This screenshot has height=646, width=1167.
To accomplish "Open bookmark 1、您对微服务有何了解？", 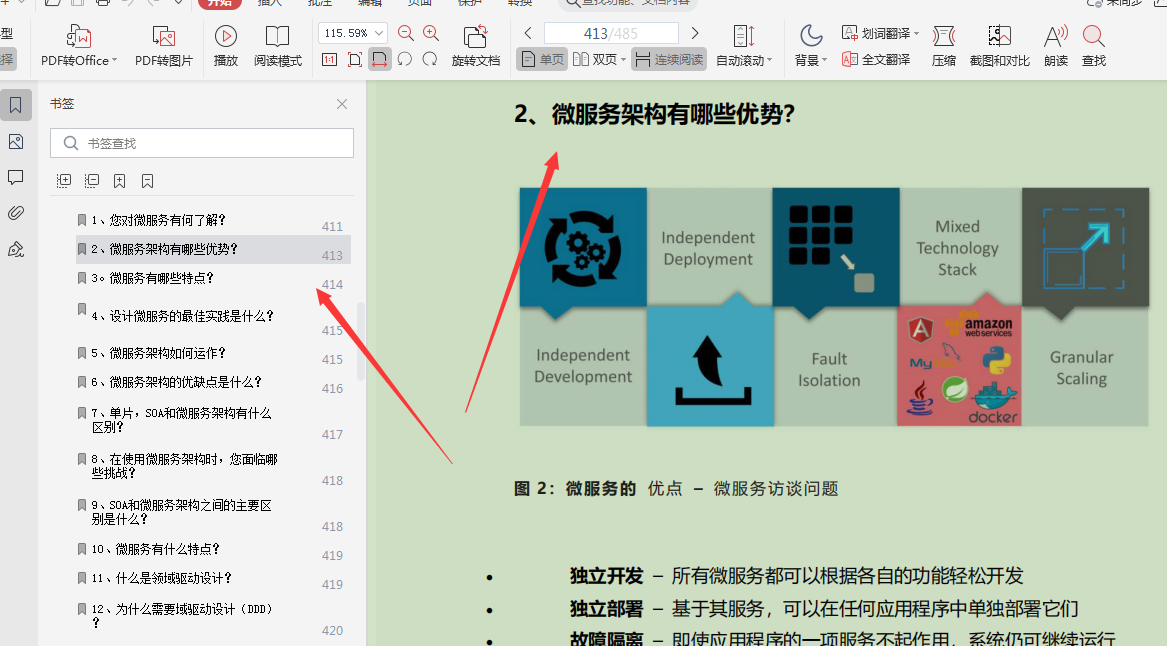I will click(x=159, y=220).
